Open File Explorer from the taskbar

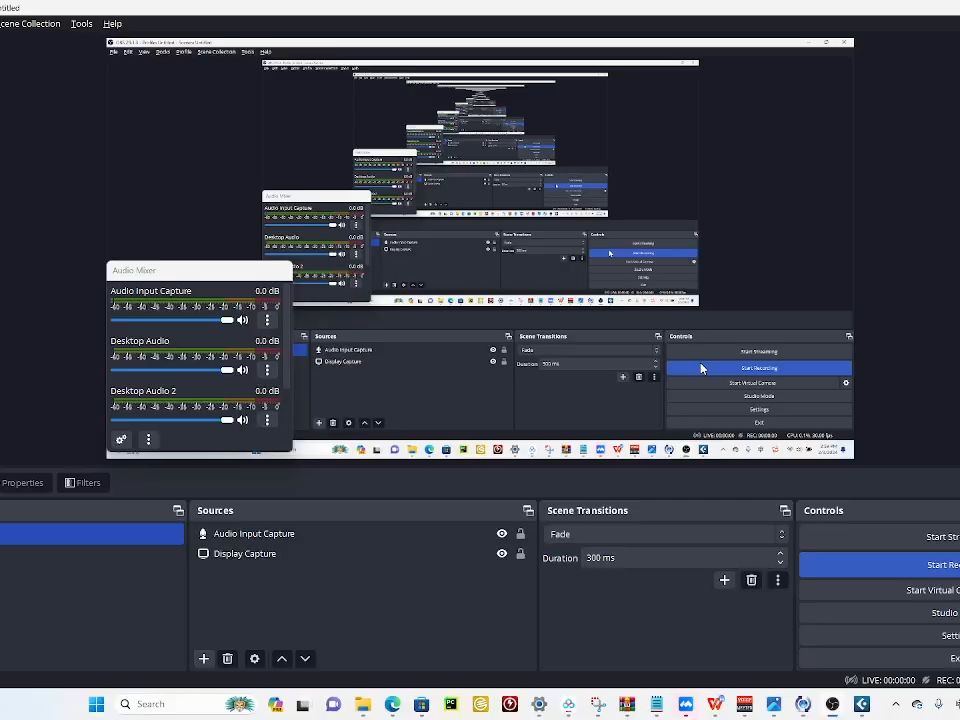(363, 704)
